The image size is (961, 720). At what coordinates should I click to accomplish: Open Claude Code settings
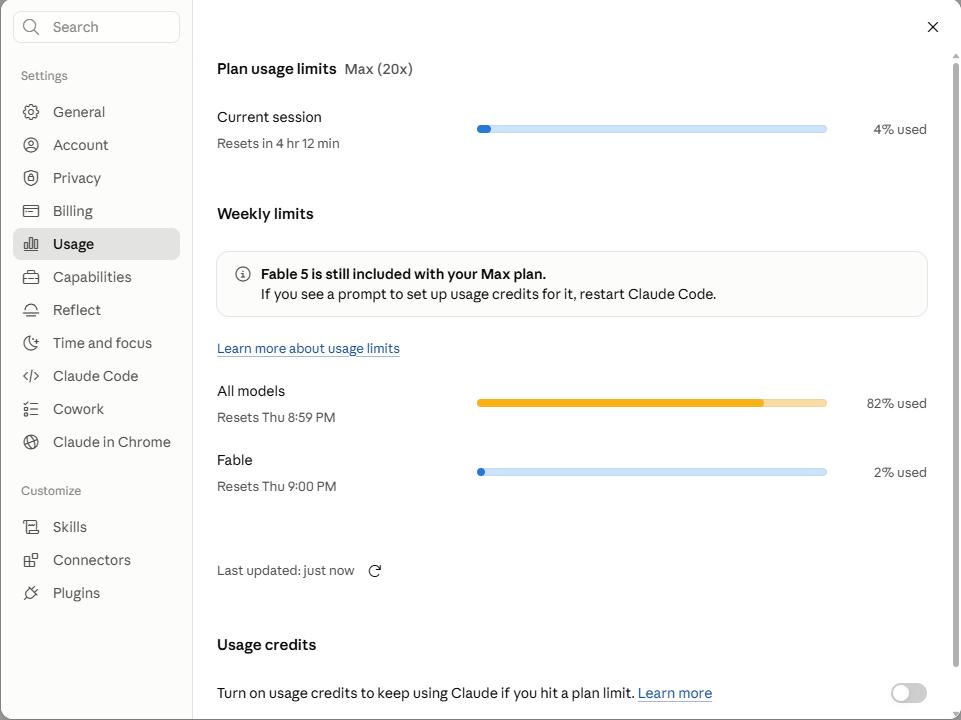(x=96, y=376)
